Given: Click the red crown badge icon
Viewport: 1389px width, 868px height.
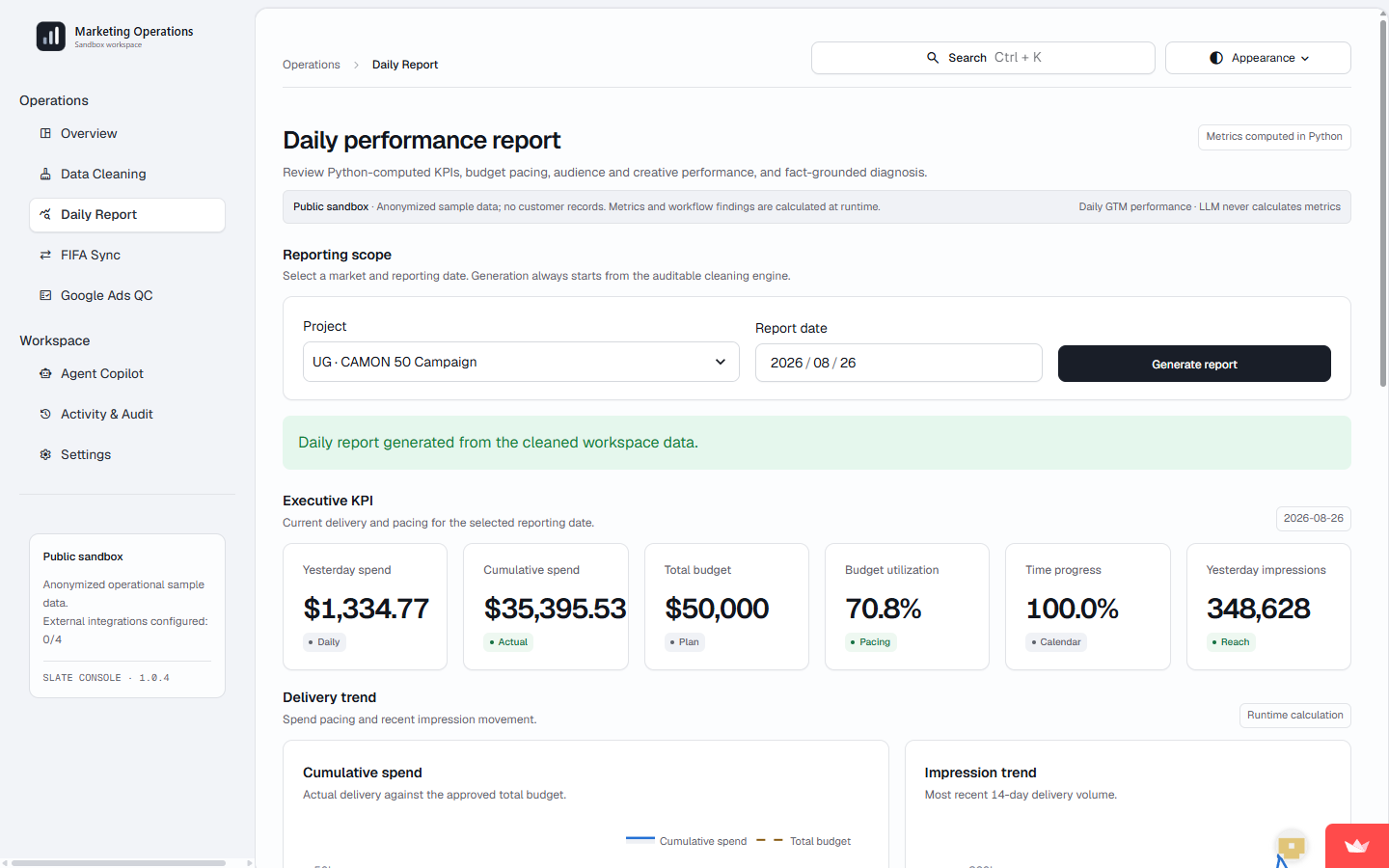Looking at the screenshot, I should coord(1357,846).
